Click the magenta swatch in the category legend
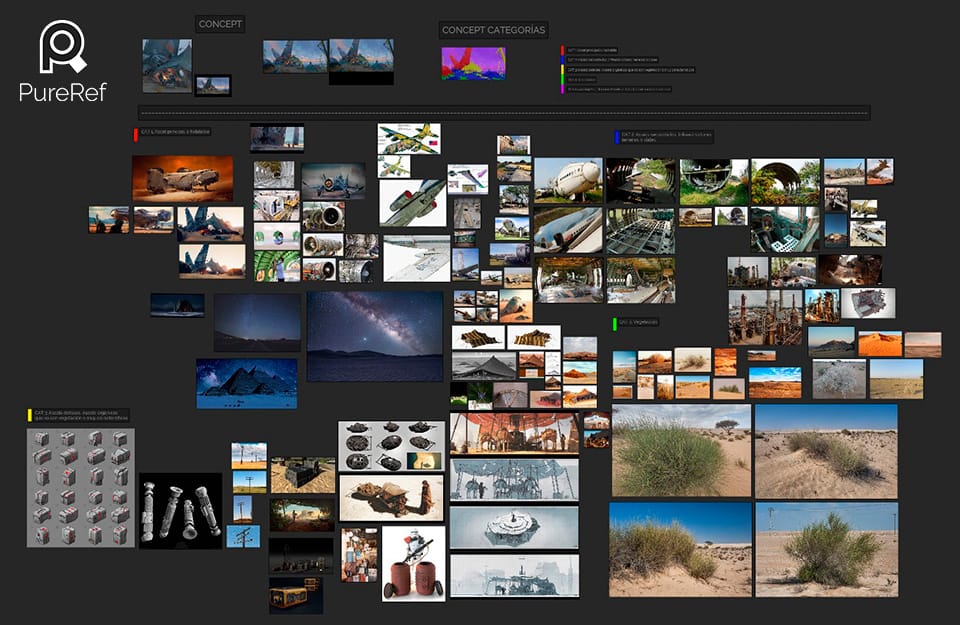 point(563,89)
